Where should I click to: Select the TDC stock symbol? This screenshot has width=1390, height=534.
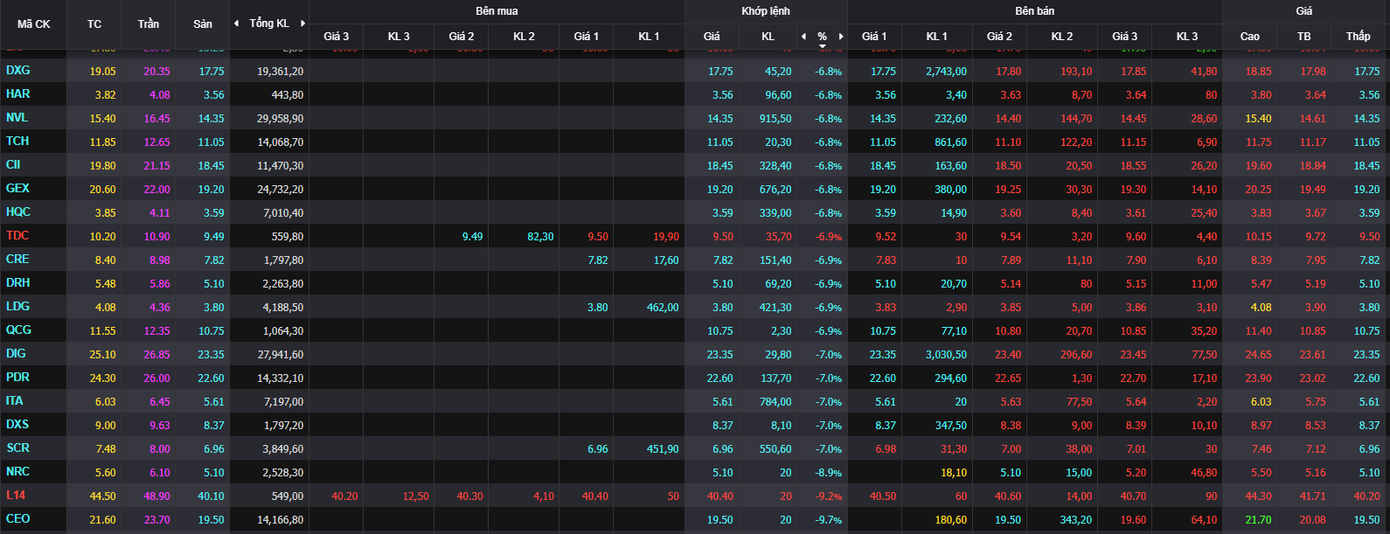coord(17,236)
